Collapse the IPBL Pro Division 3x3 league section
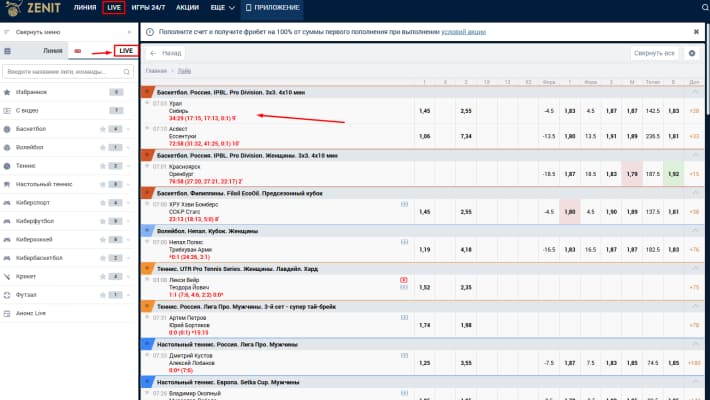Image resolution: width=710 pixels, height=400 pixels. pos(695,92)
